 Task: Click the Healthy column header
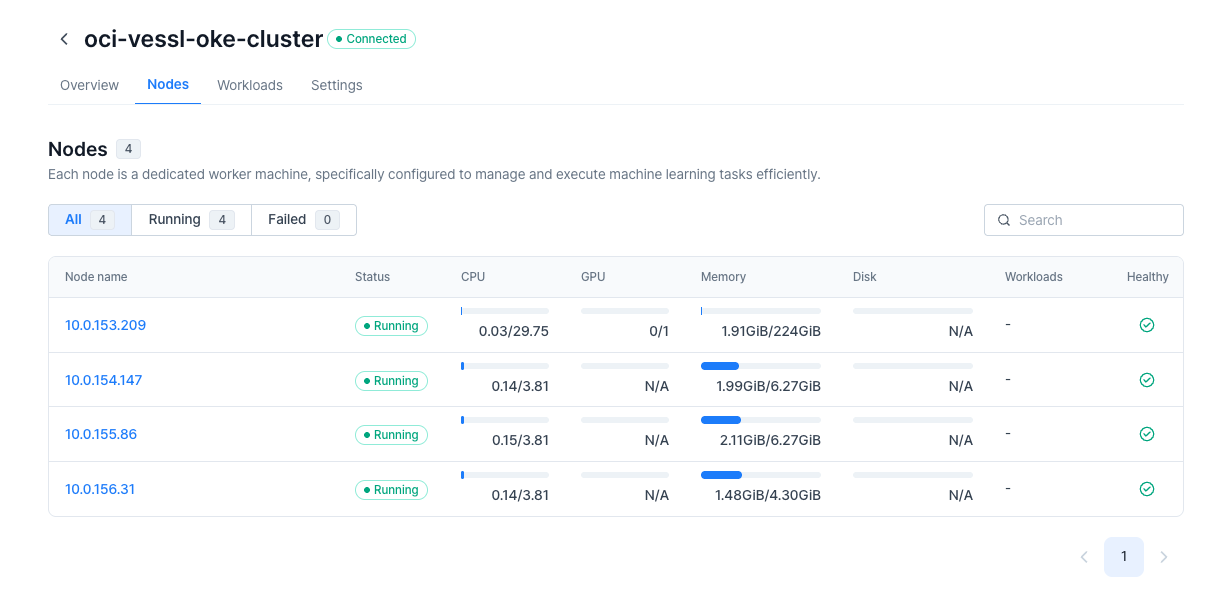pyautogui.click(x=1148, y=277)
